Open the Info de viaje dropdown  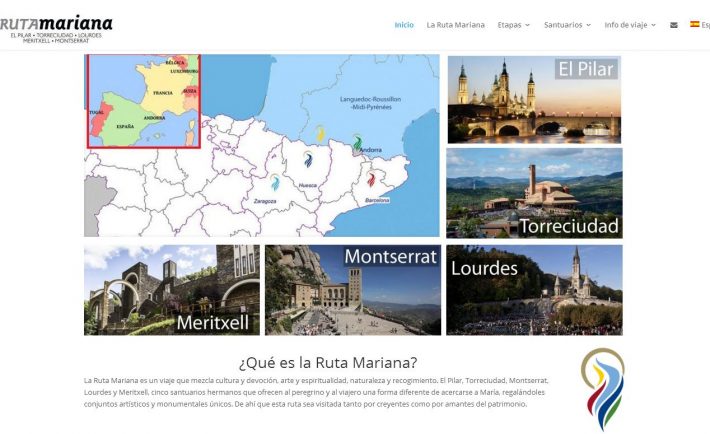[x=631, y=25]
